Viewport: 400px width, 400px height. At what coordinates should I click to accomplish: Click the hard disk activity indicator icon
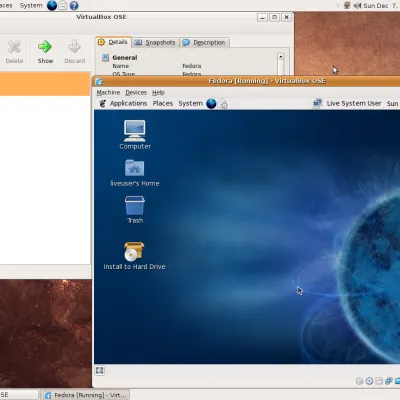click(x=360, y=381)
